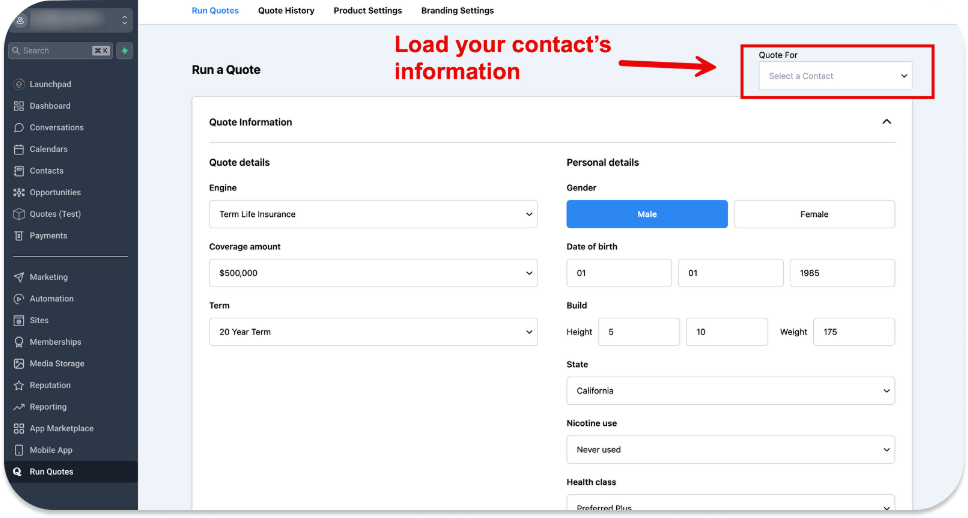Viewport: 968px width, 518px height.
Task: Click the Calendars icon
Action: (19, 149)
